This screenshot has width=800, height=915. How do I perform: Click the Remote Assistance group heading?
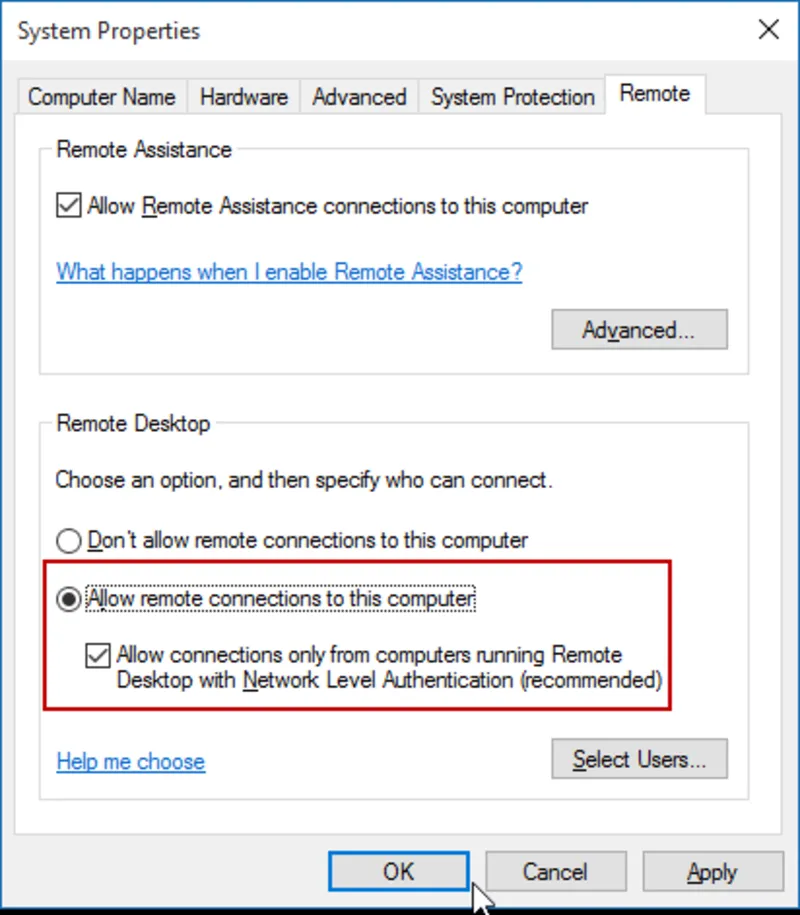tap(142, 150)
